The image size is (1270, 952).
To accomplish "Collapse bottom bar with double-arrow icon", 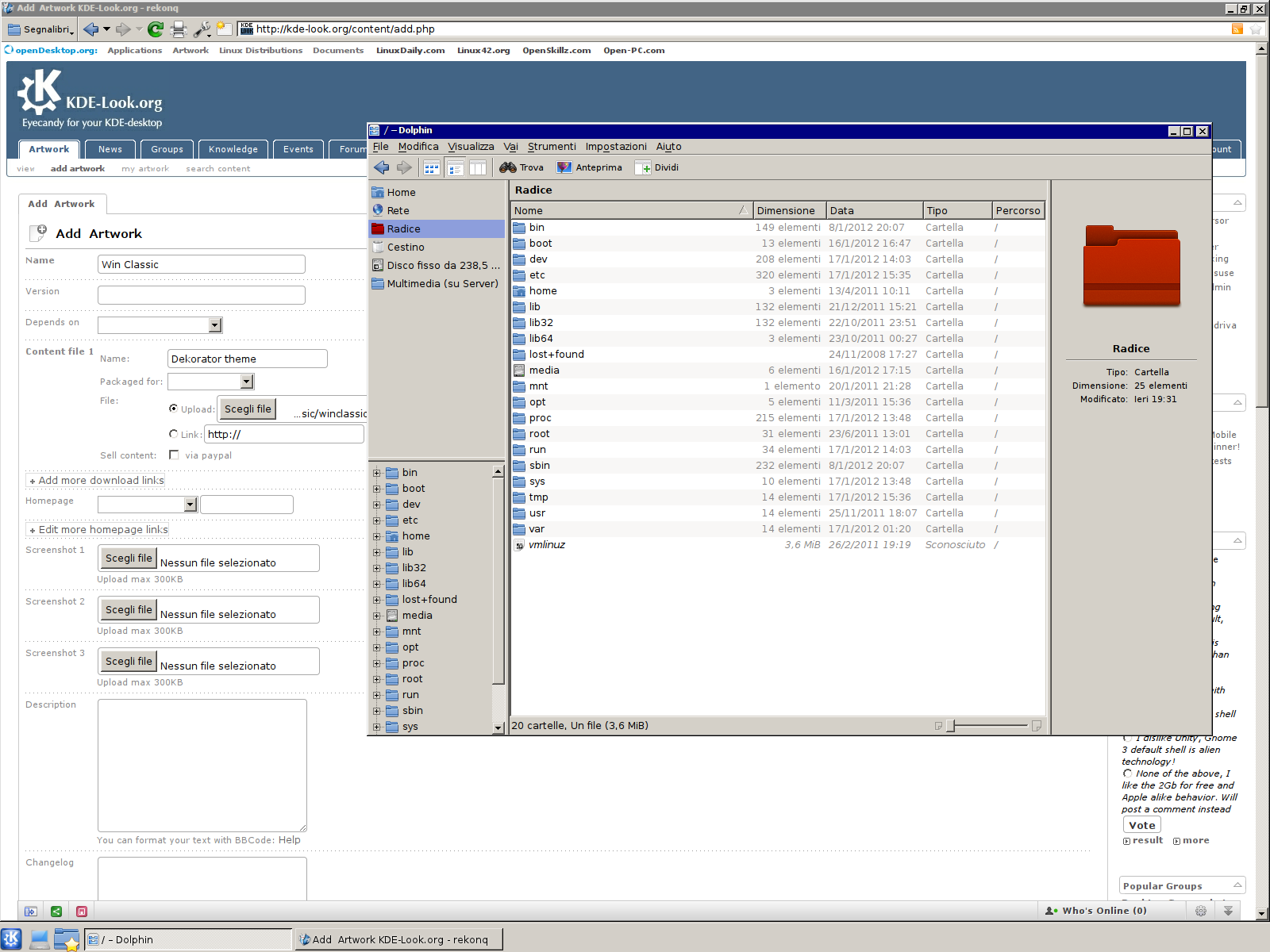I will [x=1228, y=911].
